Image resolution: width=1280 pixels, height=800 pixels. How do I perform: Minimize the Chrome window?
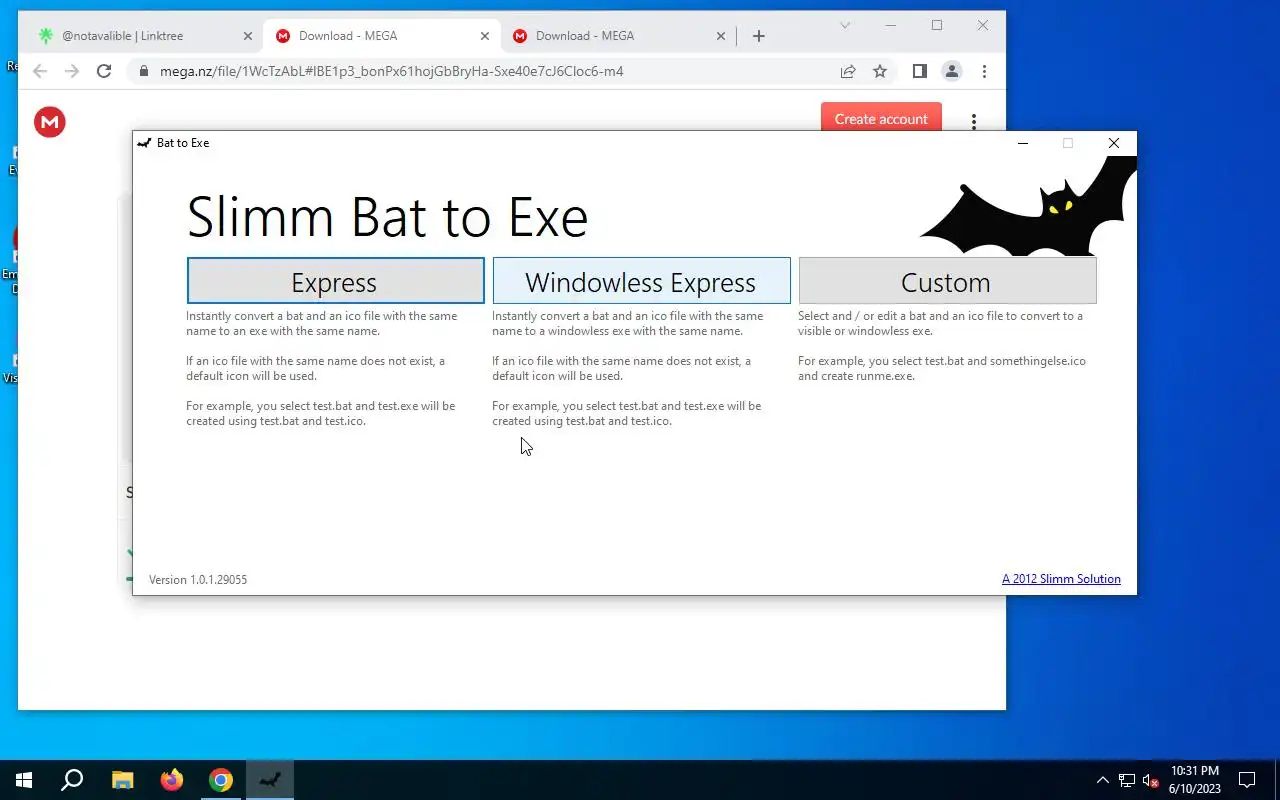pos(891,25)
